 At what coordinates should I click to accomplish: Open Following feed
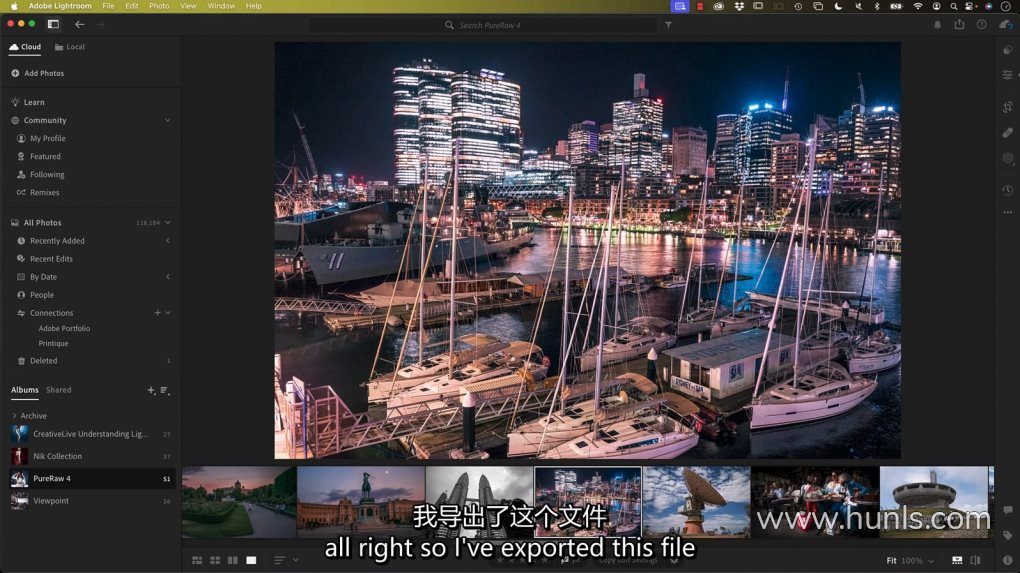click(x=40, y=175)
